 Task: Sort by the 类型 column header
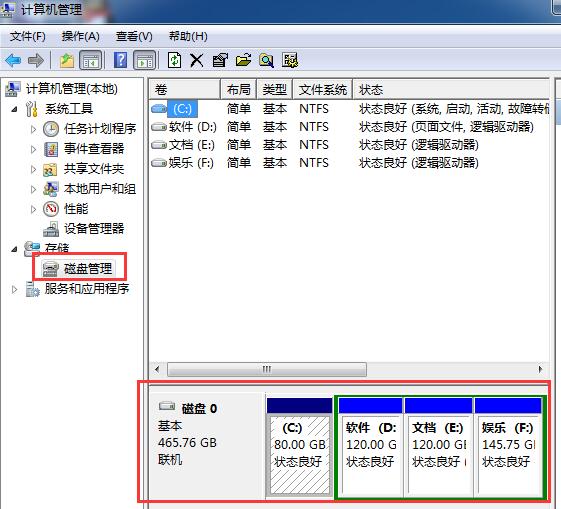[274, 89]
